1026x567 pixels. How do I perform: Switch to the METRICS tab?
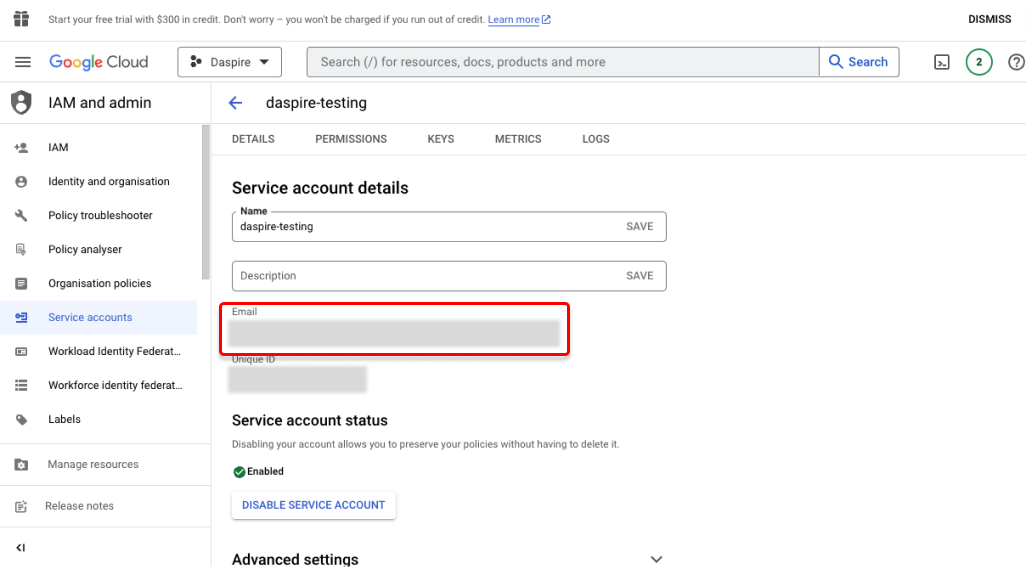(518, 139)
